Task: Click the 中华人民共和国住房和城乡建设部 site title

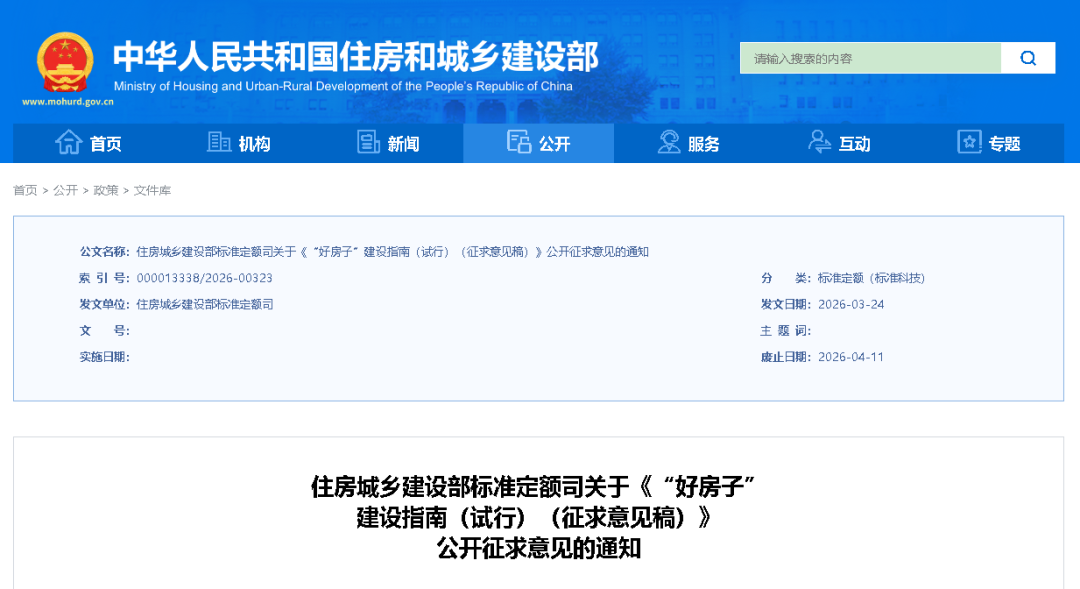Action: point(355,56)
